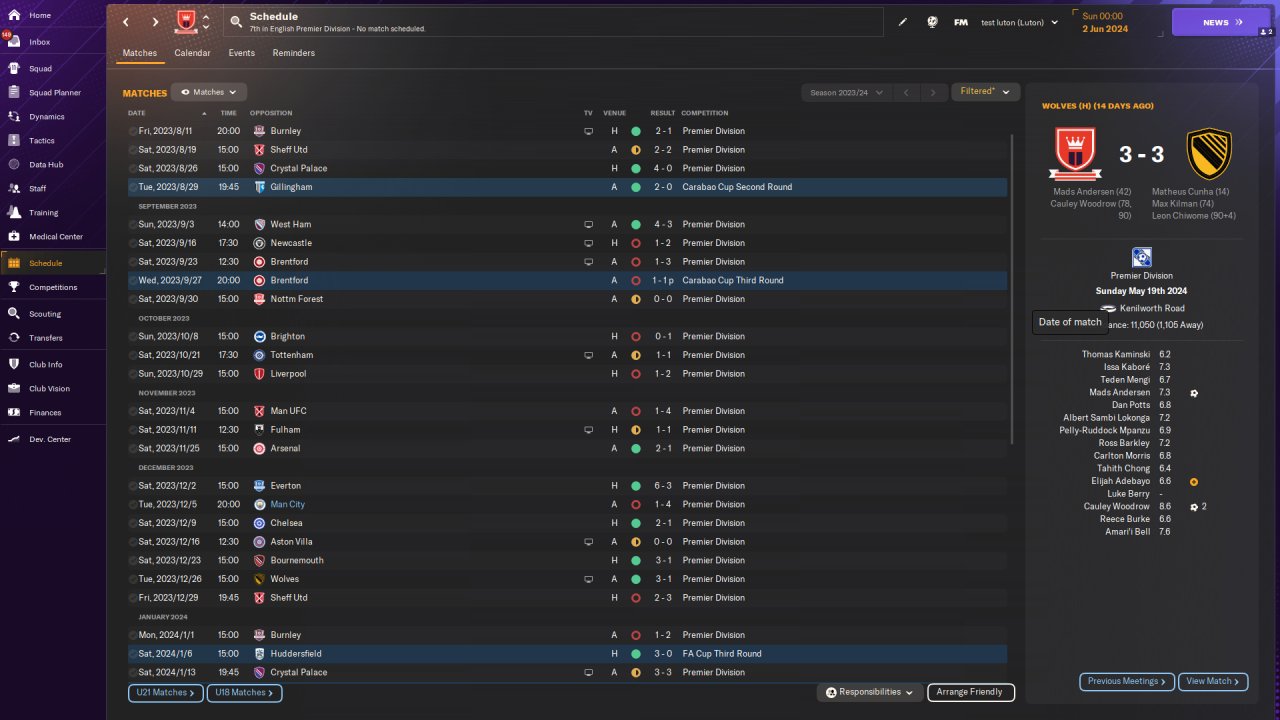Click the matches list vertical scrollbar
This screenshot has width=1280, height=720.
pyautogui.click(x=1013, y=290)
